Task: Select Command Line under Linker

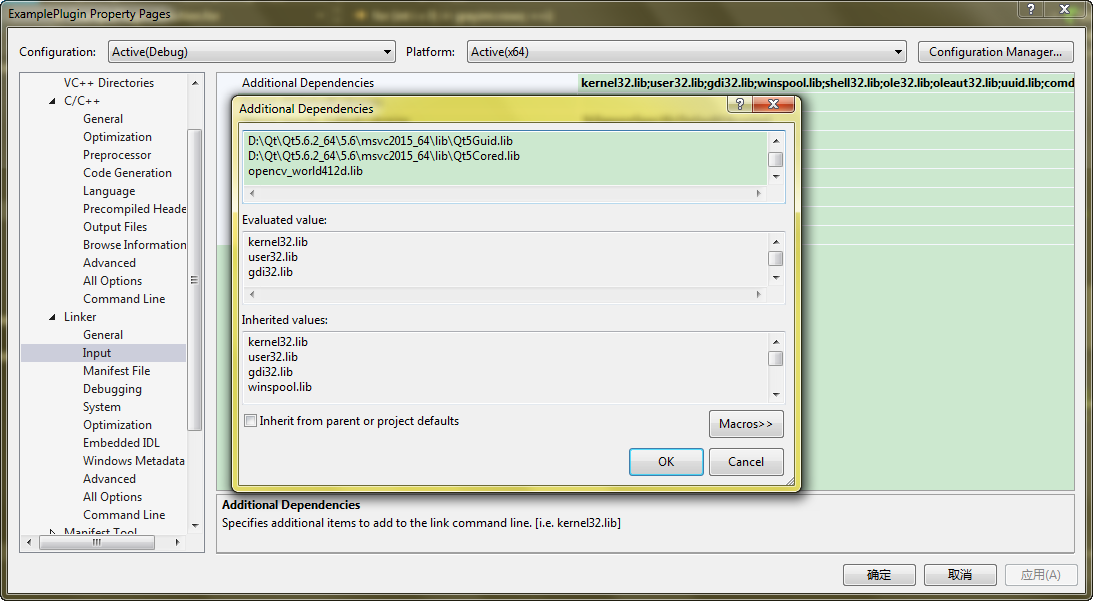Action: [123, 514]
